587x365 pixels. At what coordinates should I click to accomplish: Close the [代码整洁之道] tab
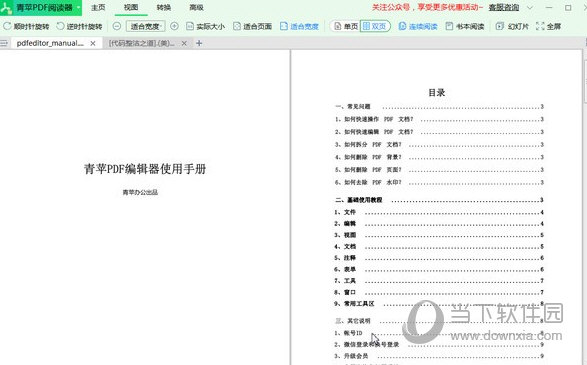(x=184, y=43)
